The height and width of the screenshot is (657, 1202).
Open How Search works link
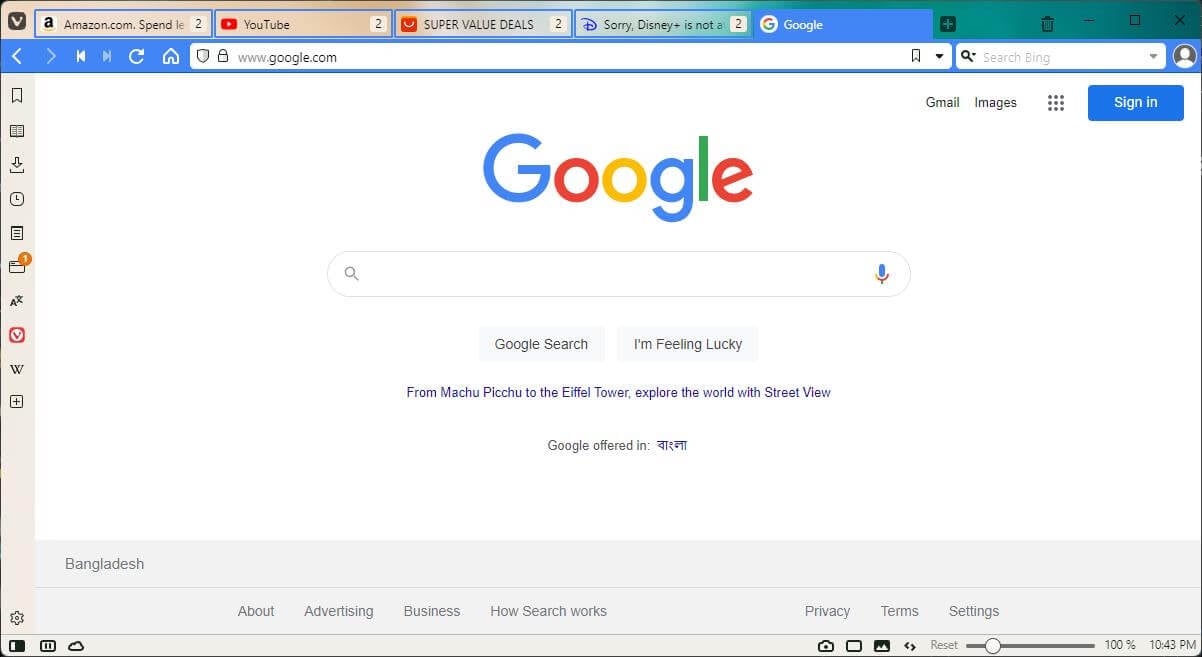548,611
